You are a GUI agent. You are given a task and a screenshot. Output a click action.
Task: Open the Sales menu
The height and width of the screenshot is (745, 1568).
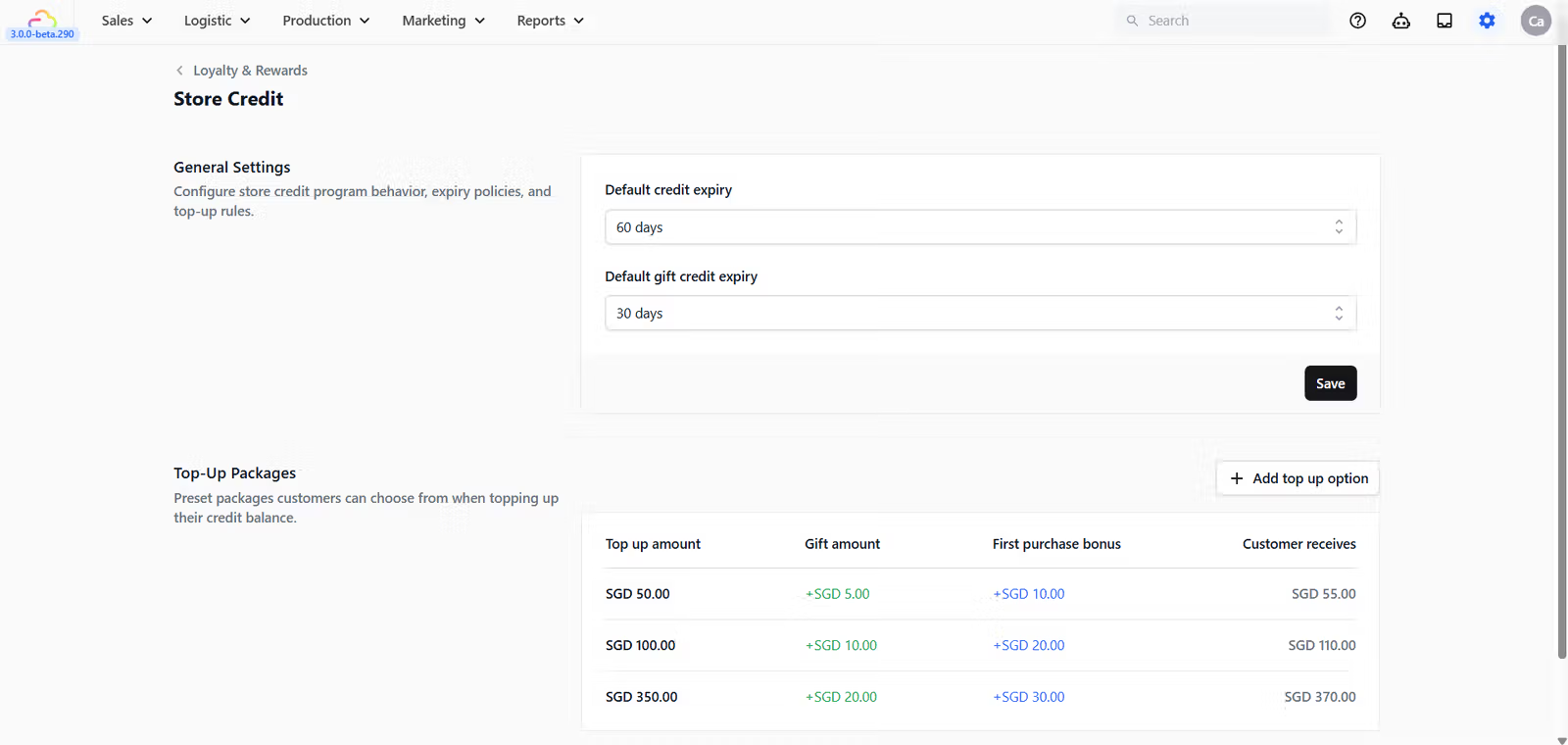point(126,21)
